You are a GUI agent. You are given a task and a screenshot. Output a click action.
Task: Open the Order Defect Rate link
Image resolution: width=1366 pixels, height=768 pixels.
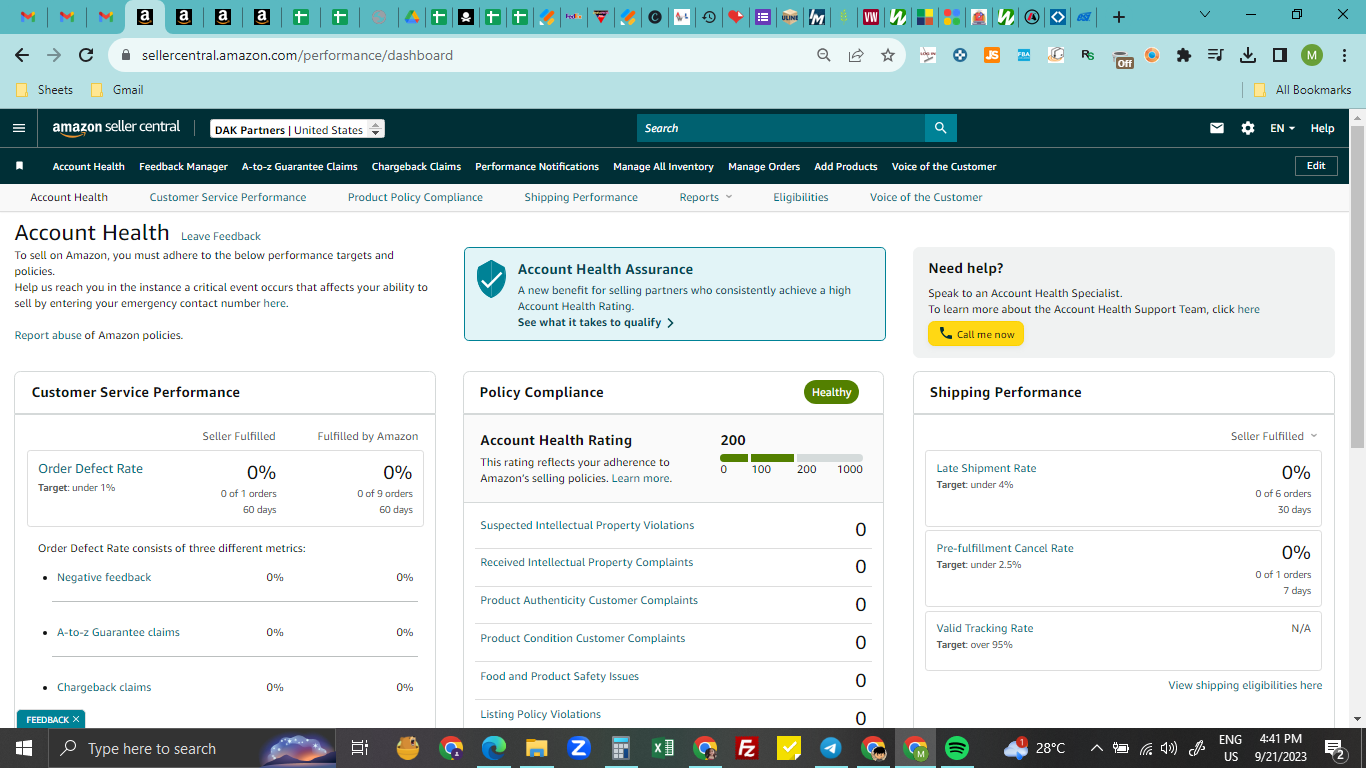point(90,468)
